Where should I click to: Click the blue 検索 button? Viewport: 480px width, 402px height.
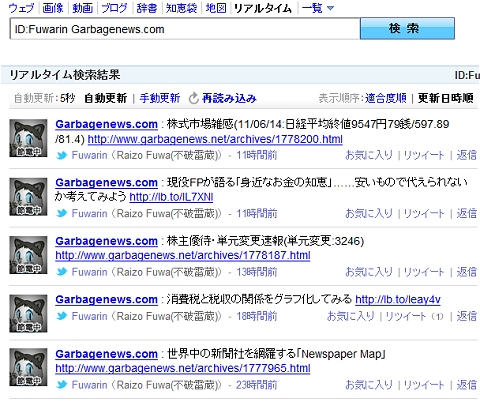407,29
